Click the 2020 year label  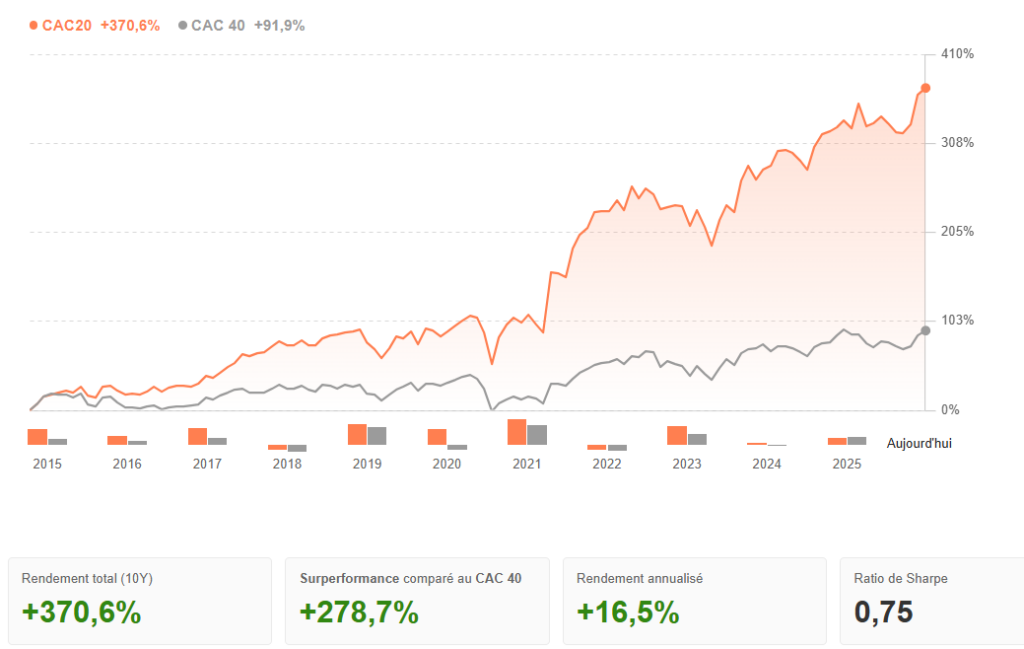[x=447, y=464]
